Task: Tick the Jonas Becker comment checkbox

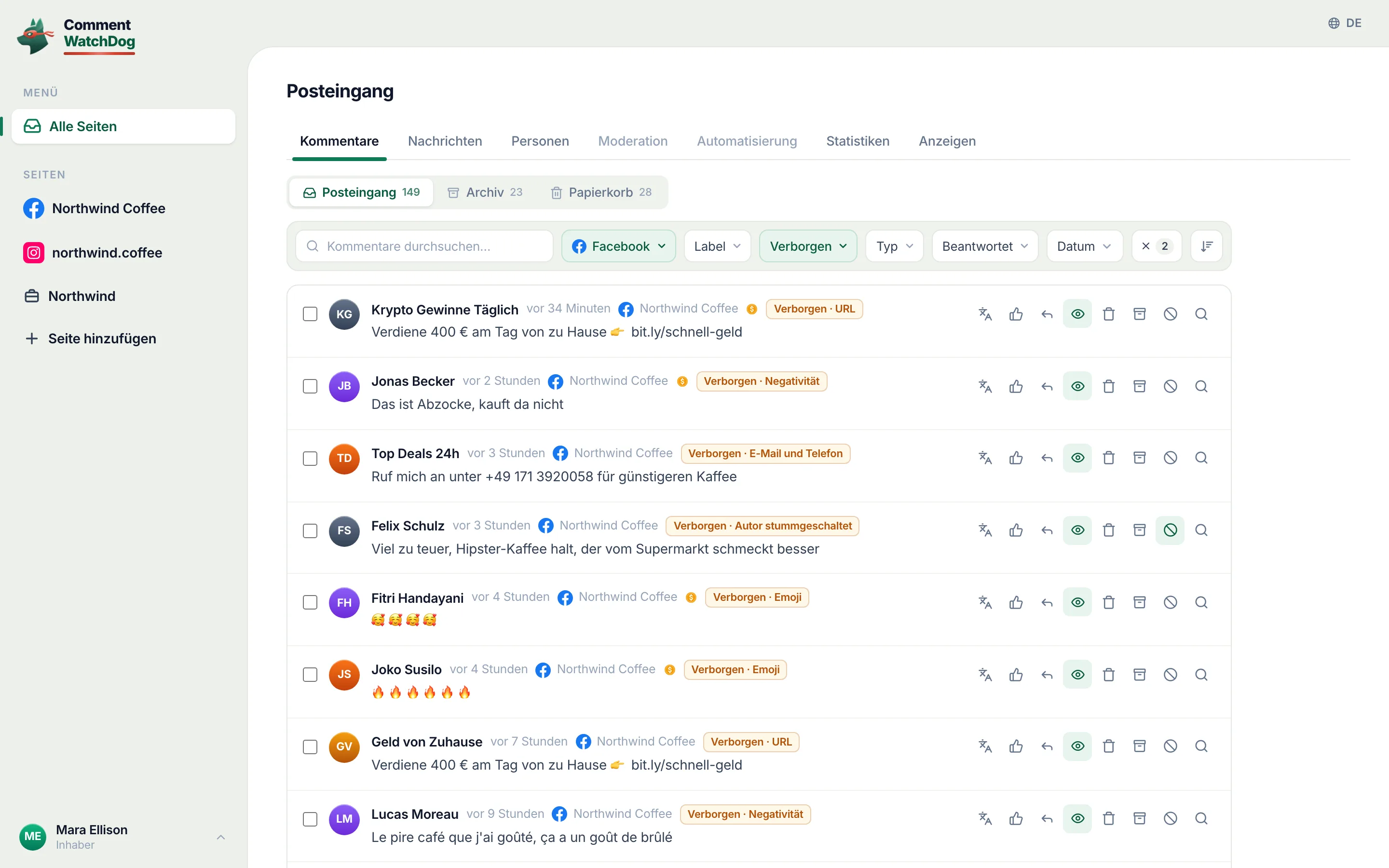Action: tap(310, 386)
